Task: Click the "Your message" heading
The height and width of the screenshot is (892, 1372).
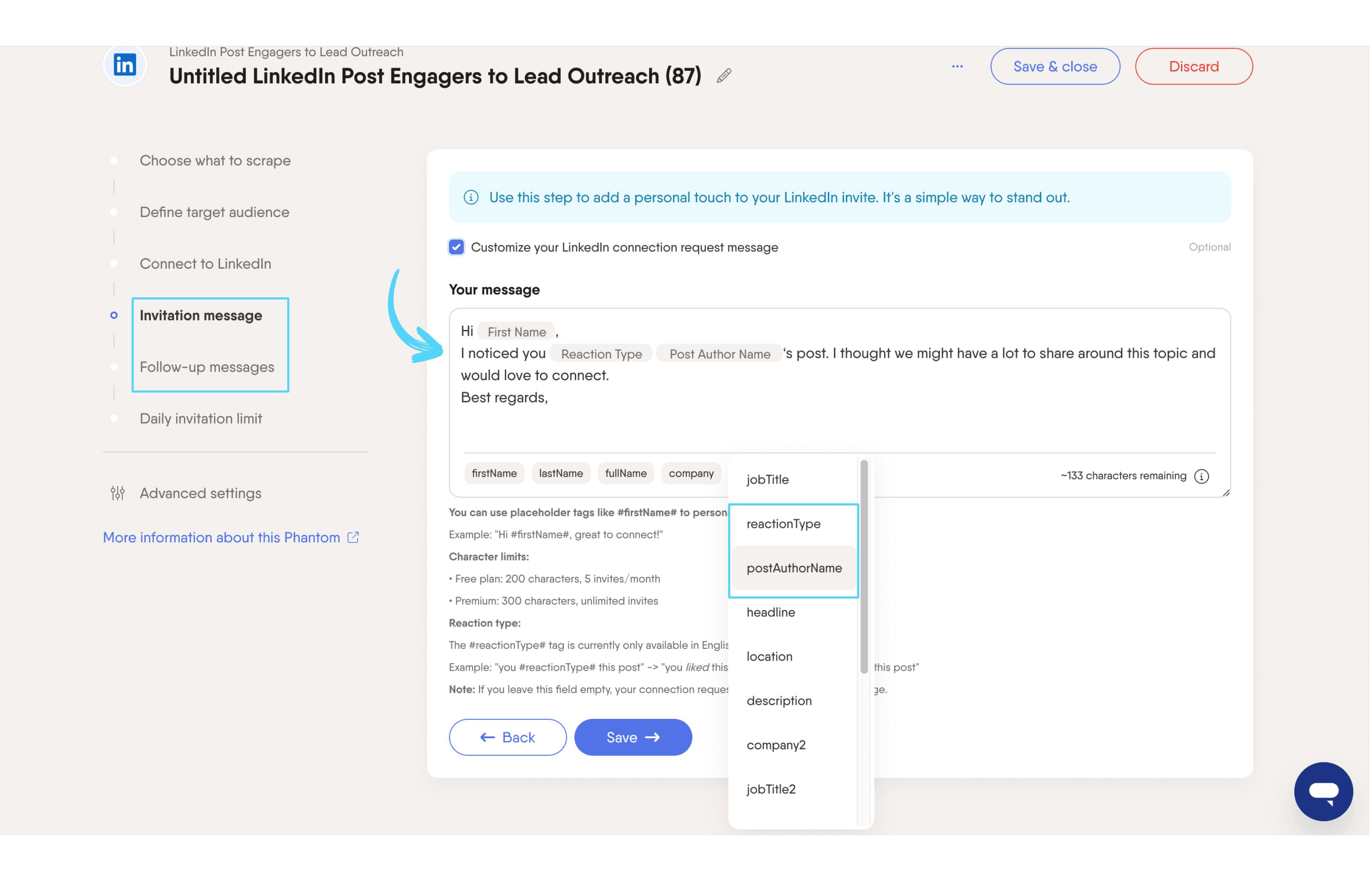Action: pyautogui.click(x=495, y=290)
